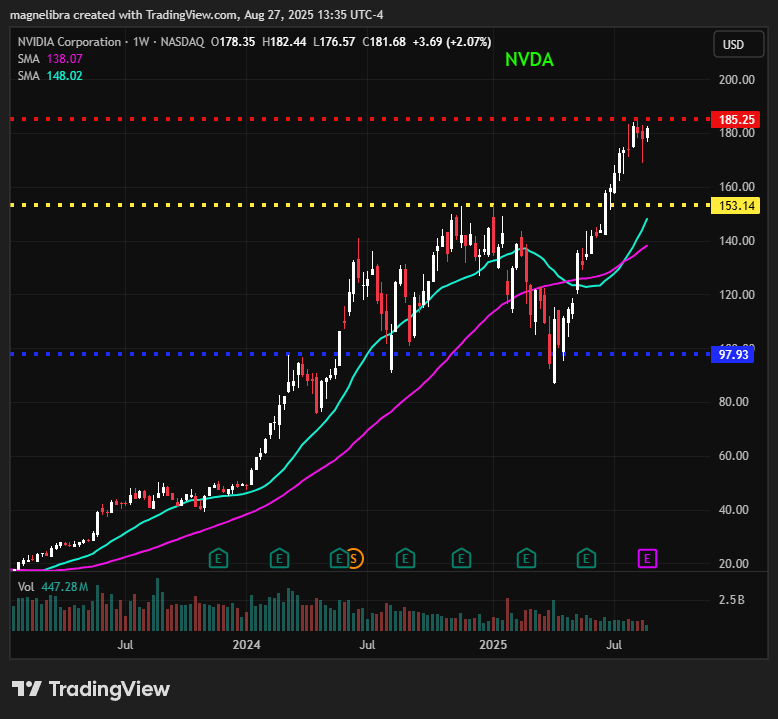Select the yellow 153.14 price label
778x719 pixels.
click(x=735, y=205)
